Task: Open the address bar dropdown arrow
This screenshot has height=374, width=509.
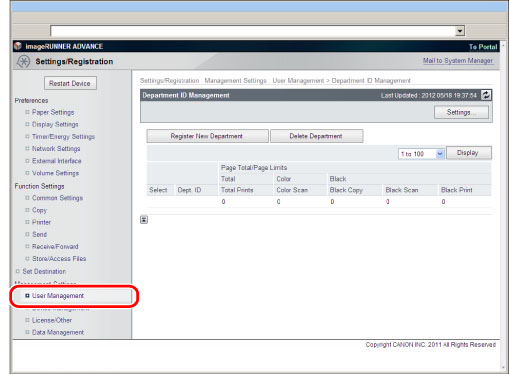Action: [x=460, y=31]
